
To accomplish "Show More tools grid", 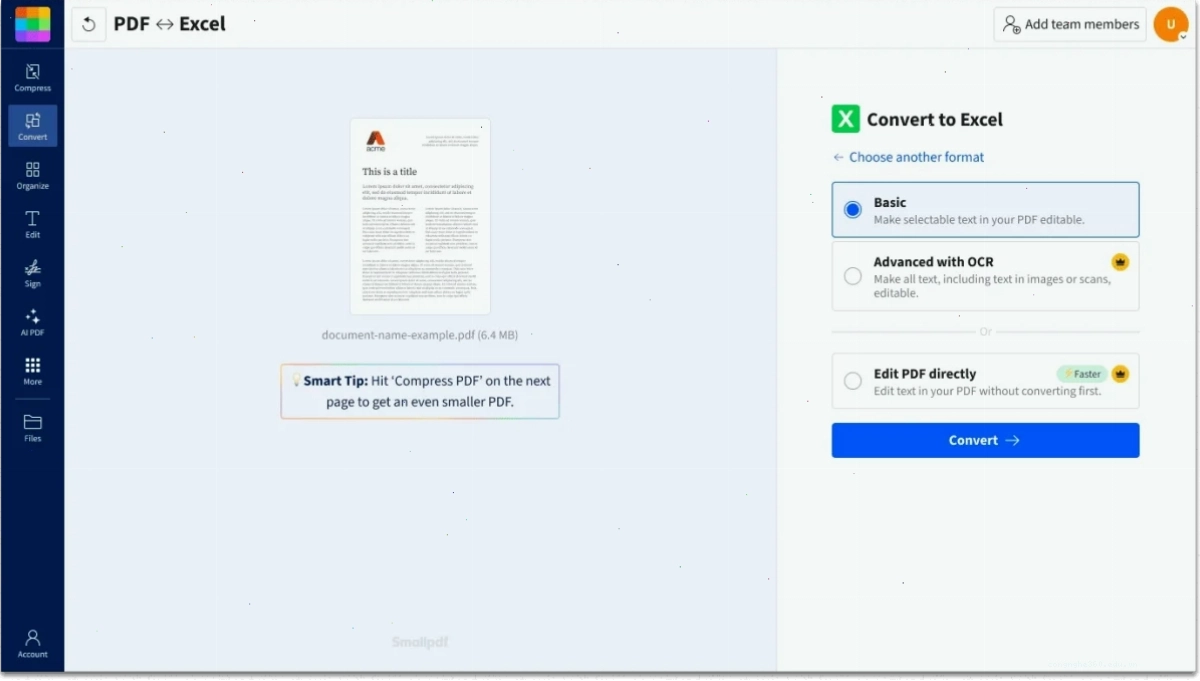I will tap(33, 371).
